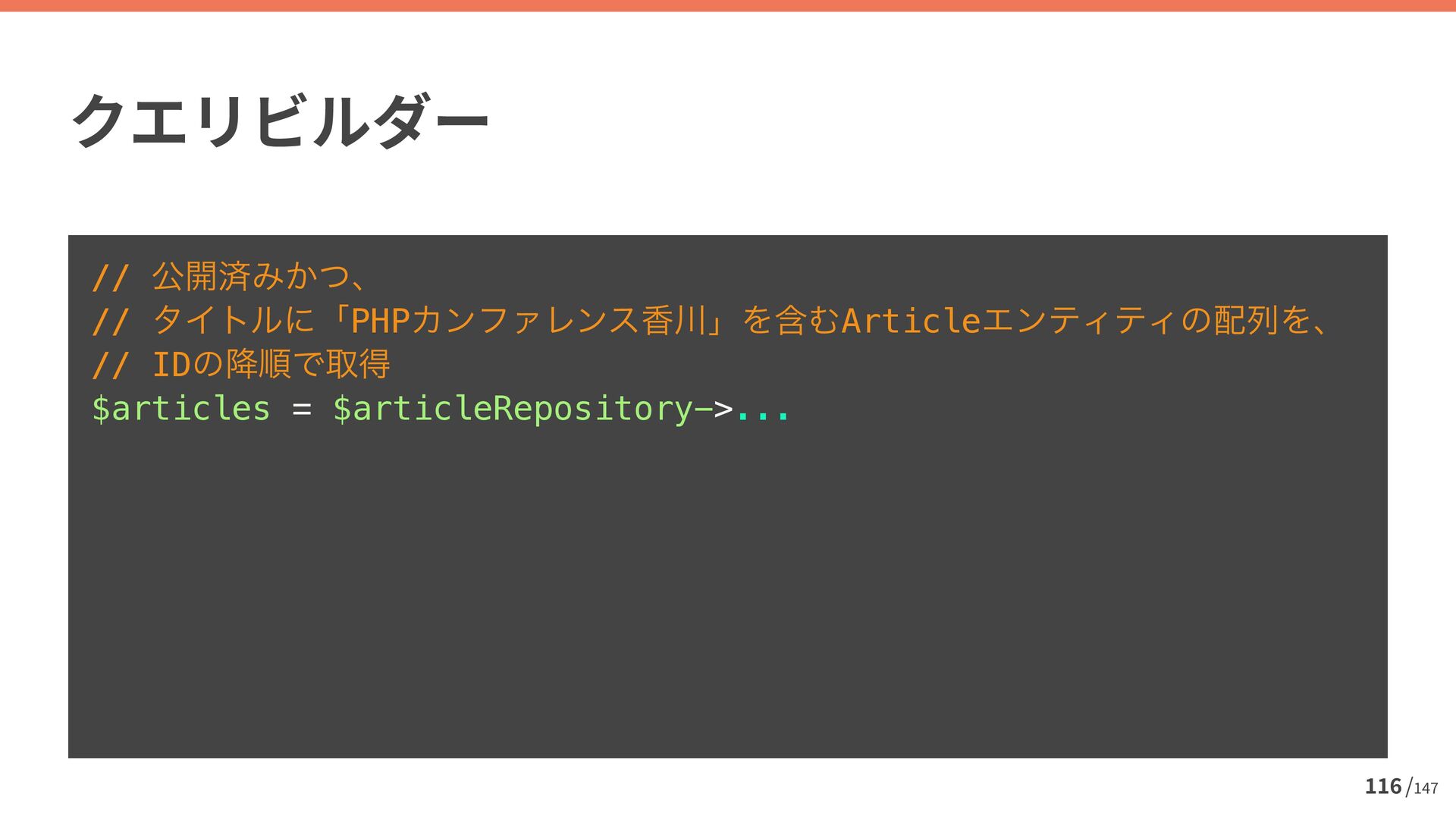Click the double slash before タイトルに

pos(110,321)
